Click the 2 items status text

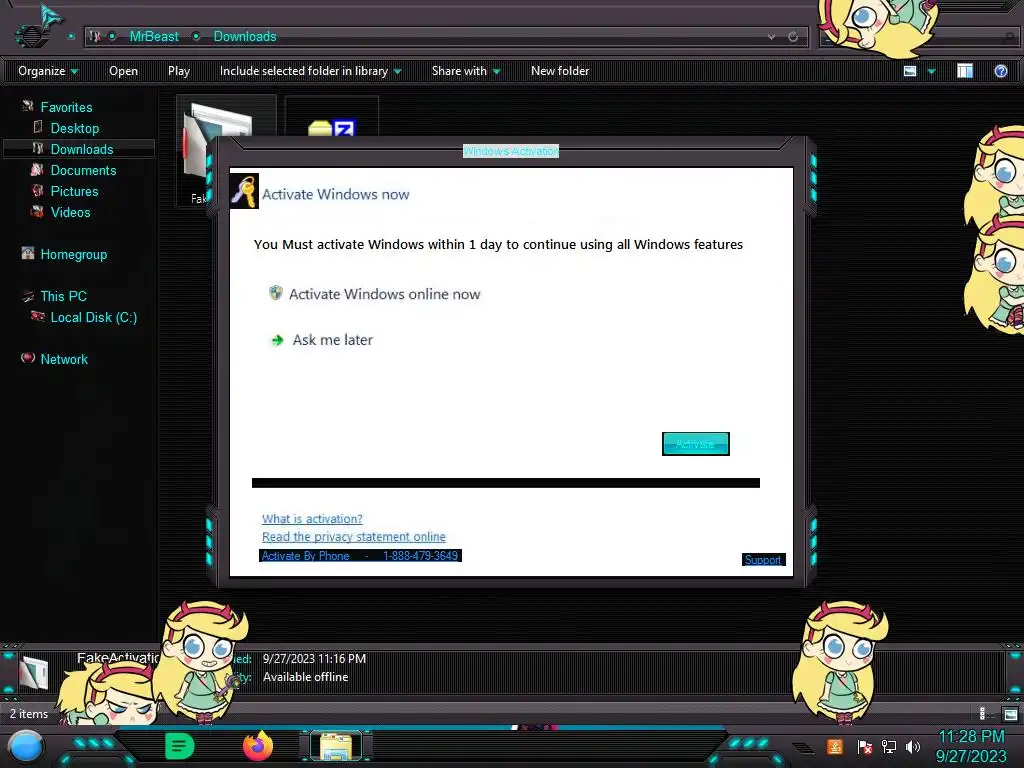click(x=29, y=714)
